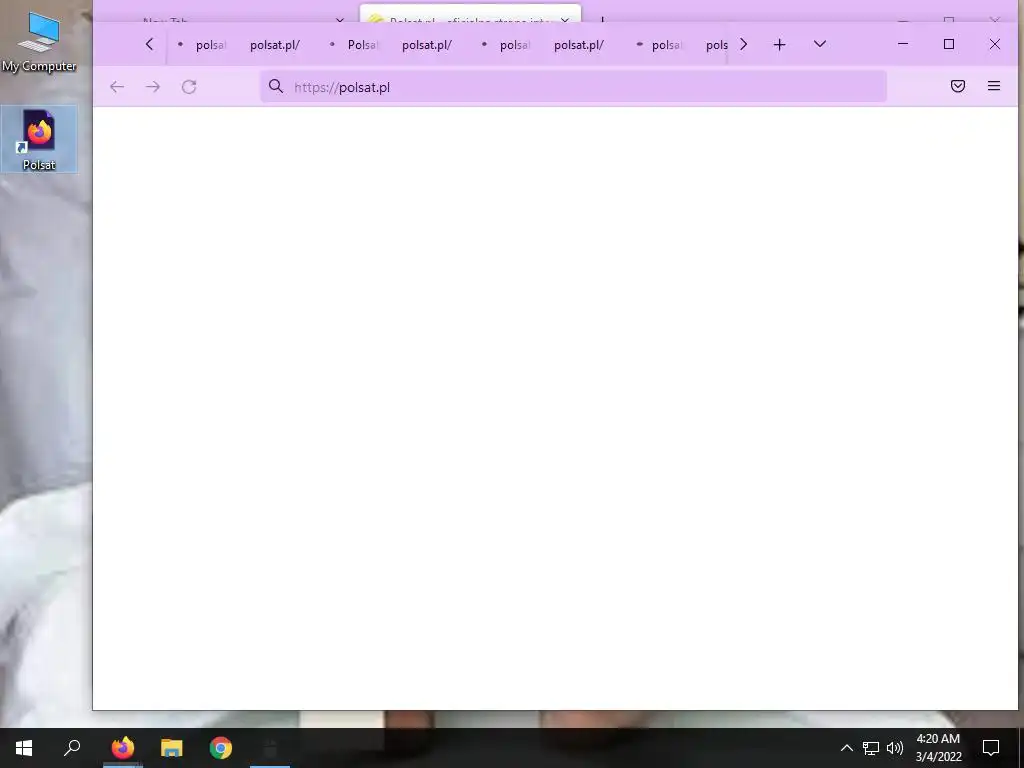
Task: Select the truncated 'pols' tab beside right arrow
Action: (x=716, y=44)
